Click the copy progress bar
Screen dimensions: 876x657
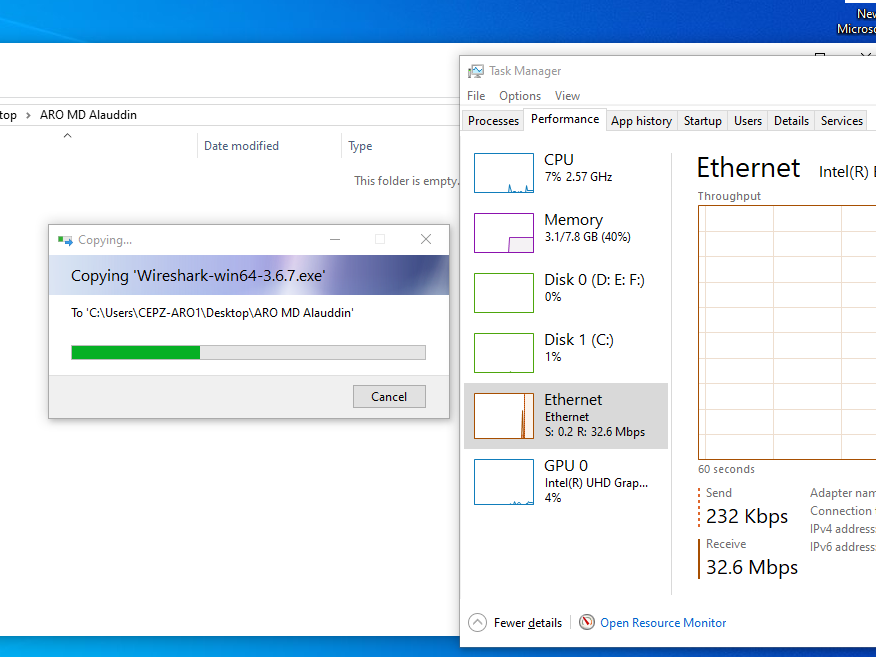[x=248, y=353]
